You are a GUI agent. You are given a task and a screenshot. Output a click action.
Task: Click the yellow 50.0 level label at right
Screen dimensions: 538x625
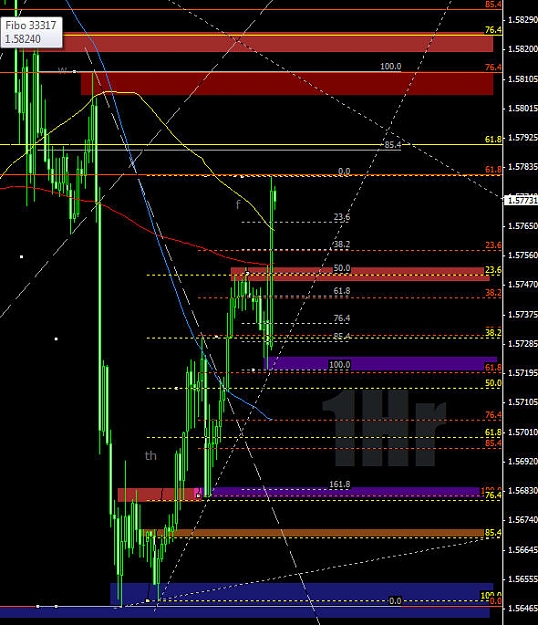[493, 383]
